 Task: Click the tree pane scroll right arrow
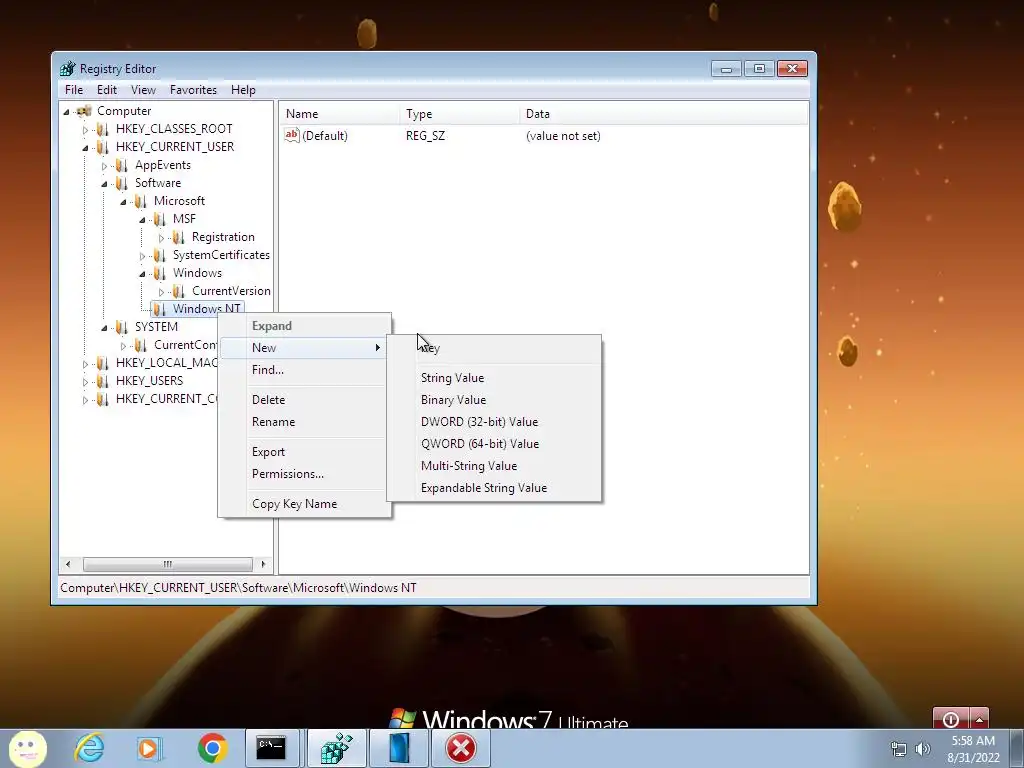click(x=263, y=564)
